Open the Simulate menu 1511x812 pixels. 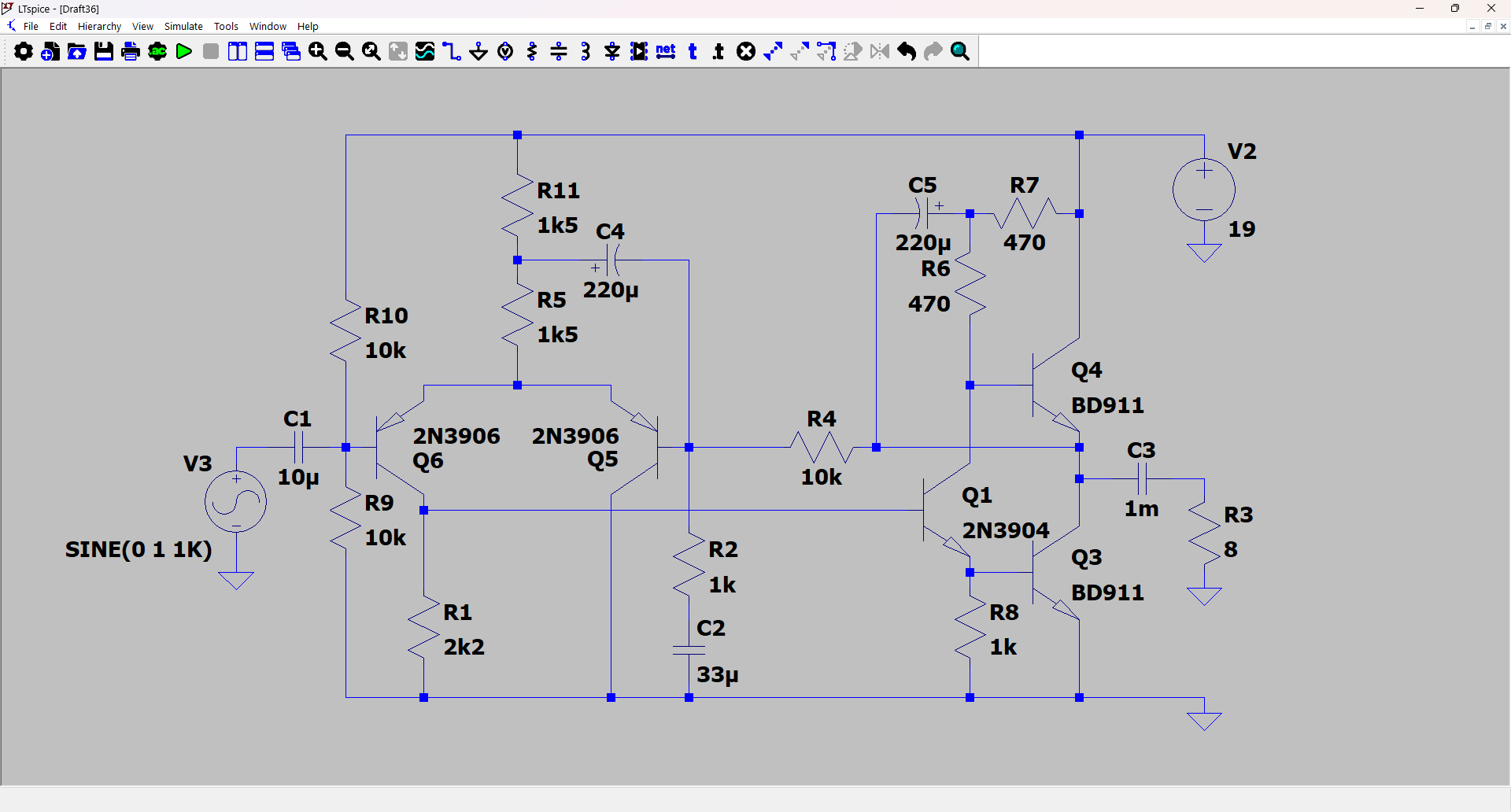click(x=183, y=27)
